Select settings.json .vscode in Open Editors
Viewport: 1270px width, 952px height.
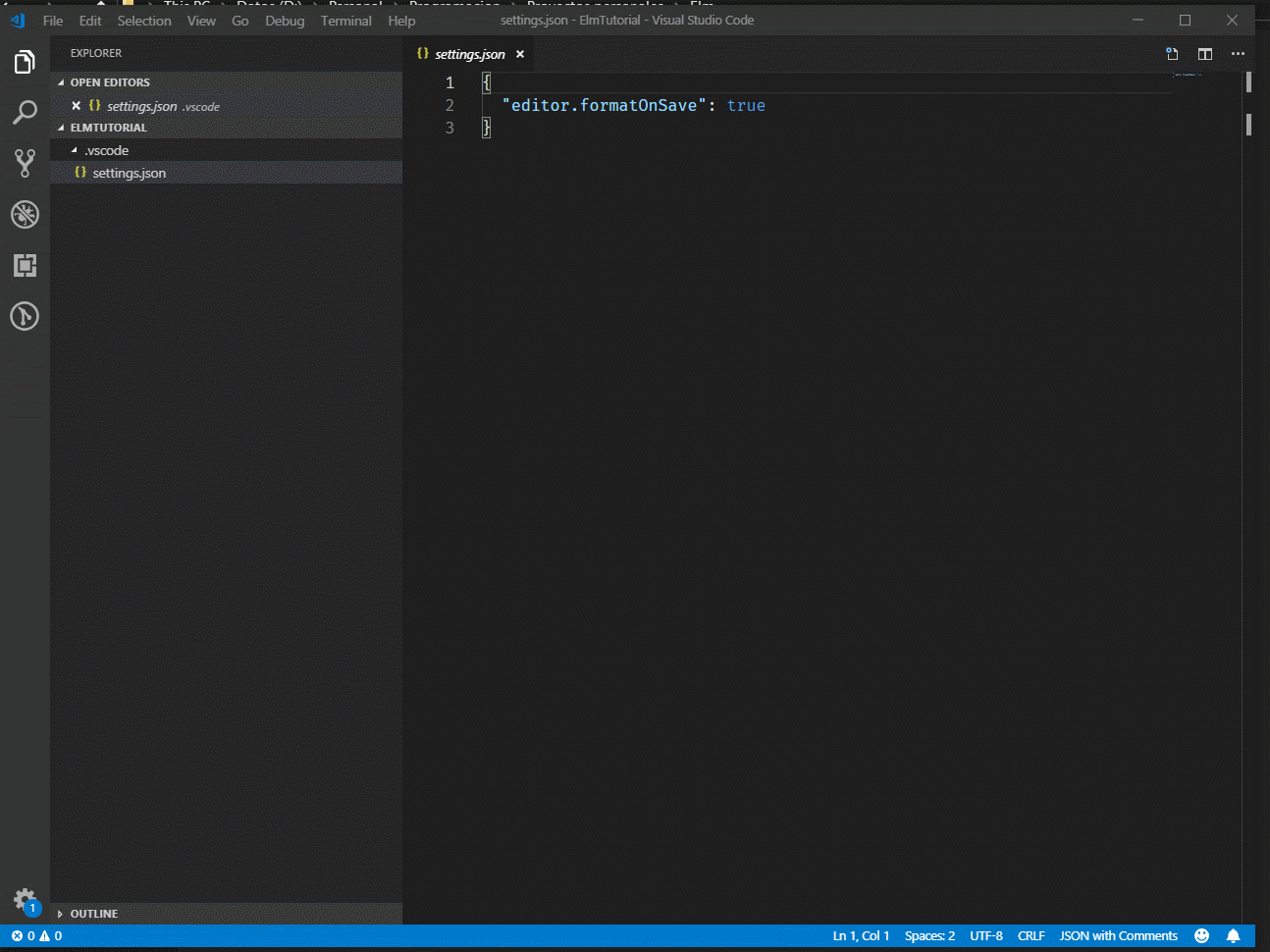(227, 105)
